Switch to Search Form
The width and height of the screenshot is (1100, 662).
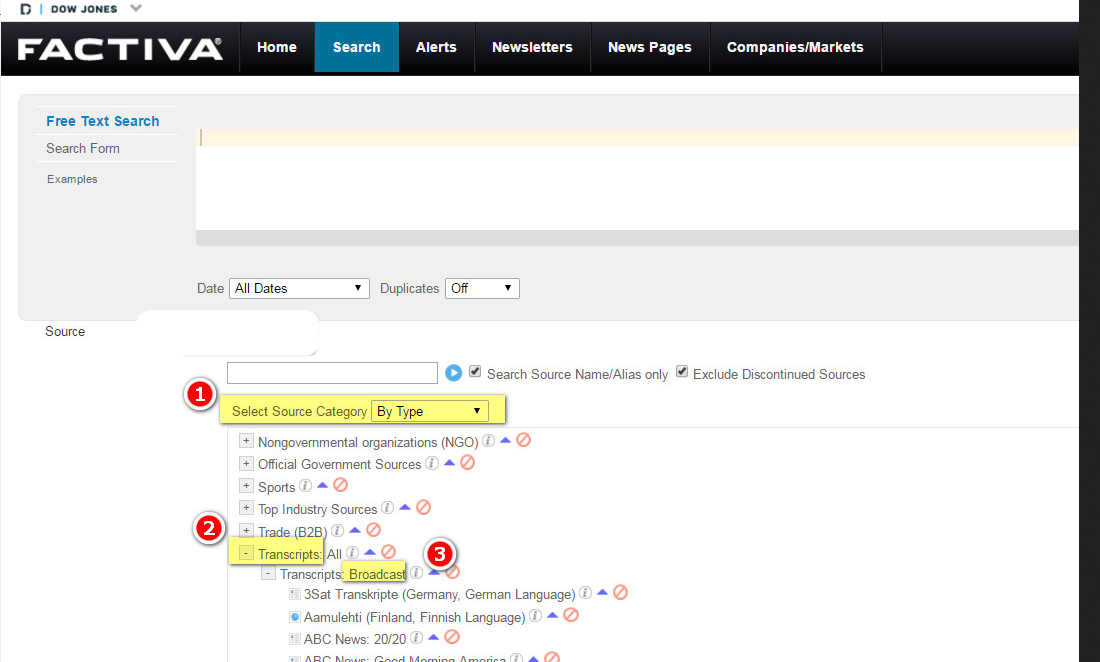click(83, 149)
